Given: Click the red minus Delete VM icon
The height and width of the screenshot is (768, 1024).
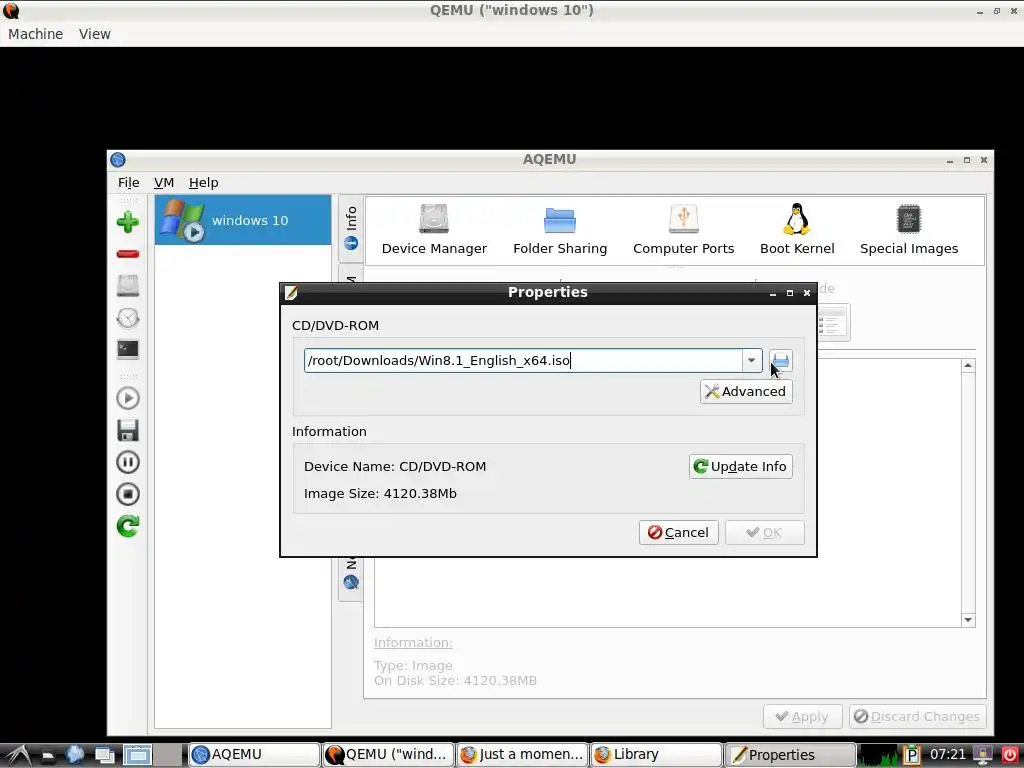Looking at the screenshot, I should coord(128,254).
